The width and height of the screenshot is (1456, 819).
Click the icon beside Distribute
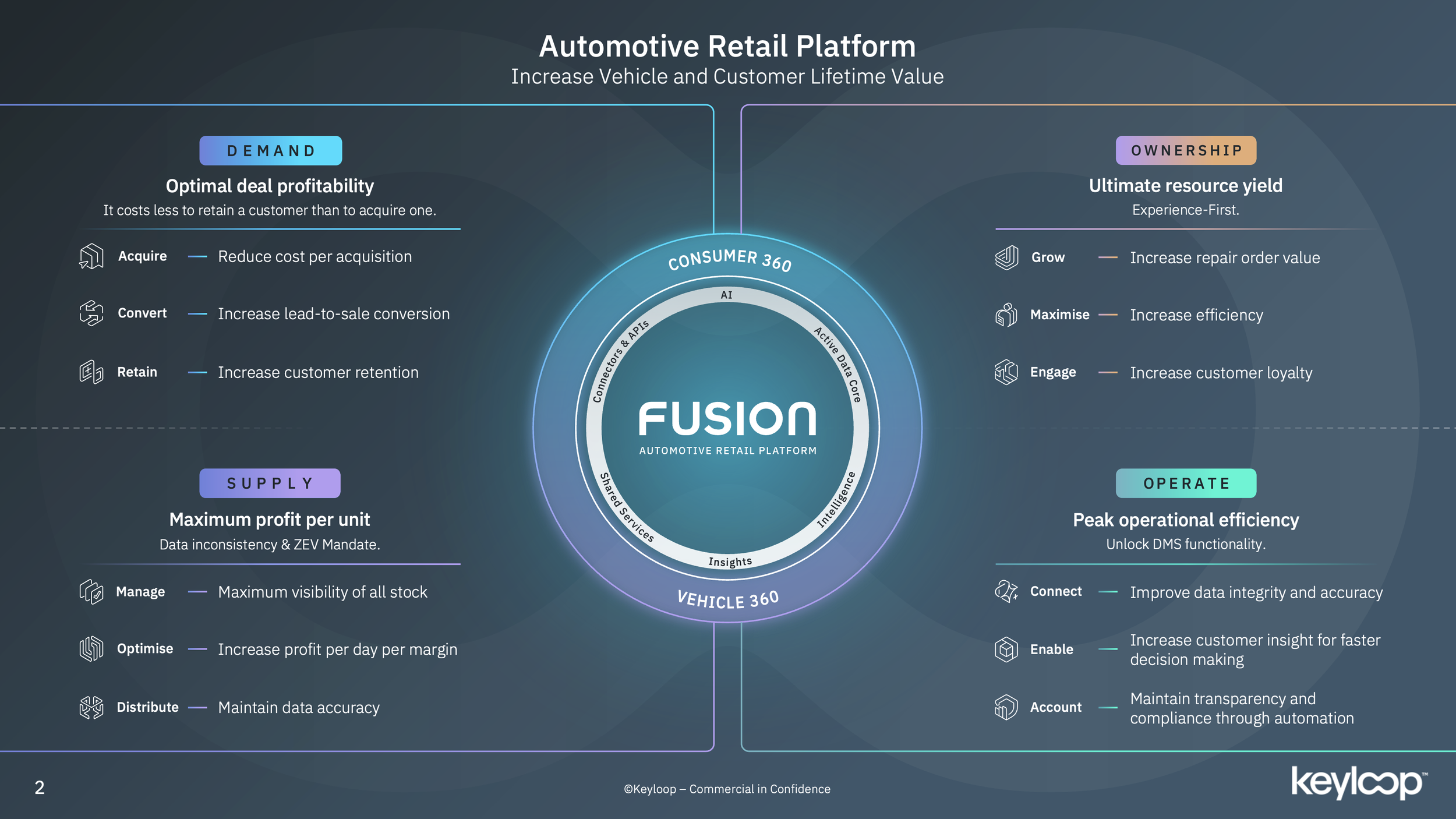coord(91,707)
